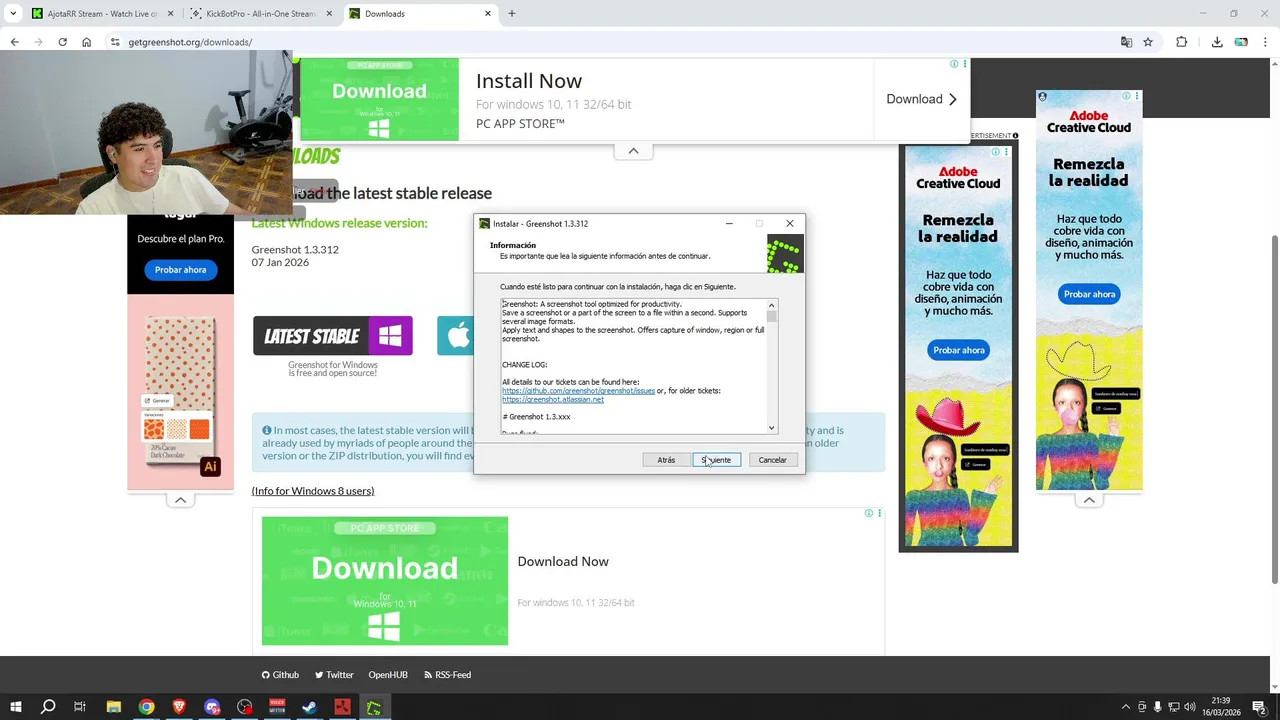Open the Windows Start menu
1280x720 pixels.
point(15,707)
